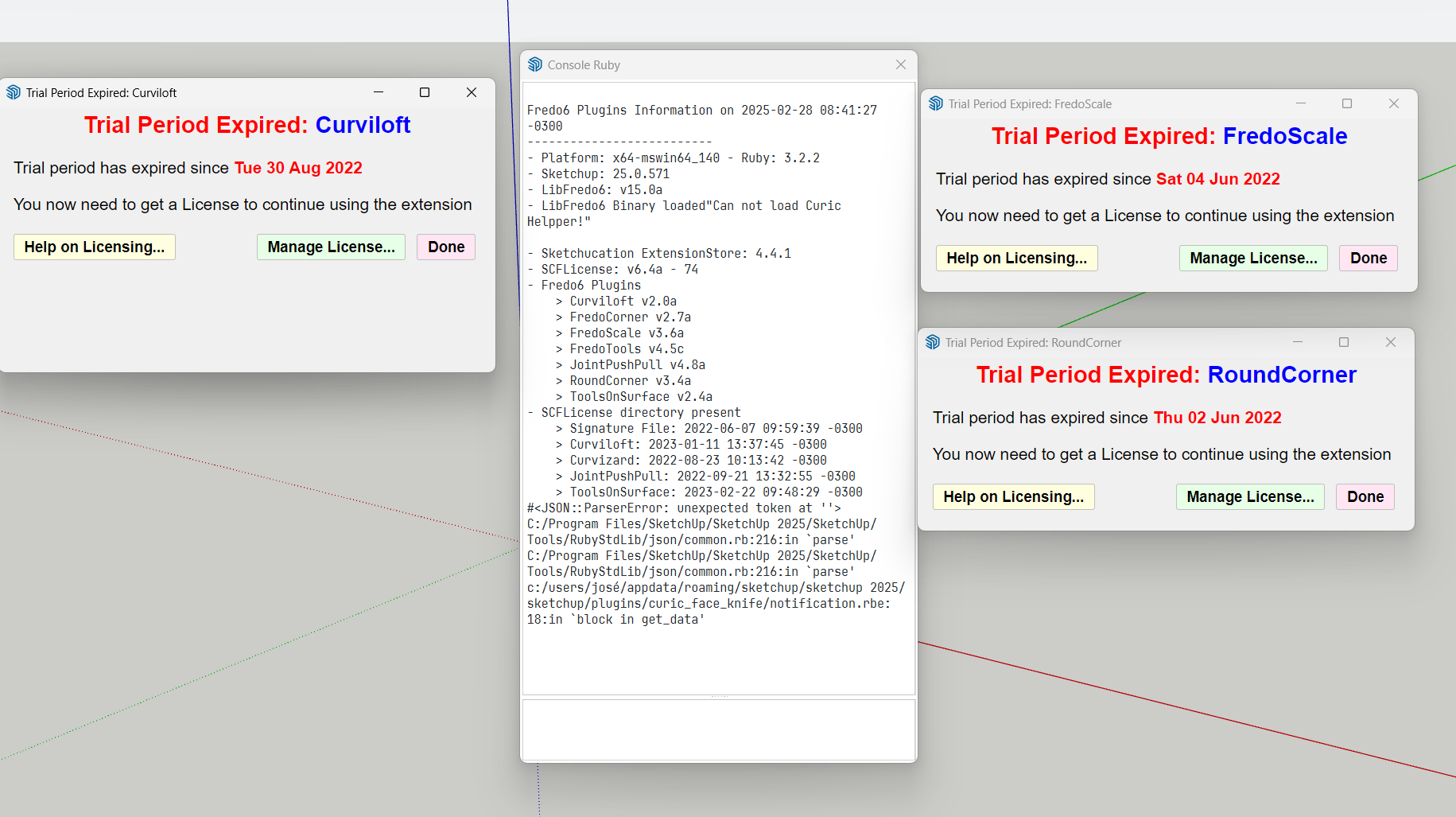Click the Ruby console command input field
The width and height of the screenshot is (1456, 817).
[x=719, y=729]
